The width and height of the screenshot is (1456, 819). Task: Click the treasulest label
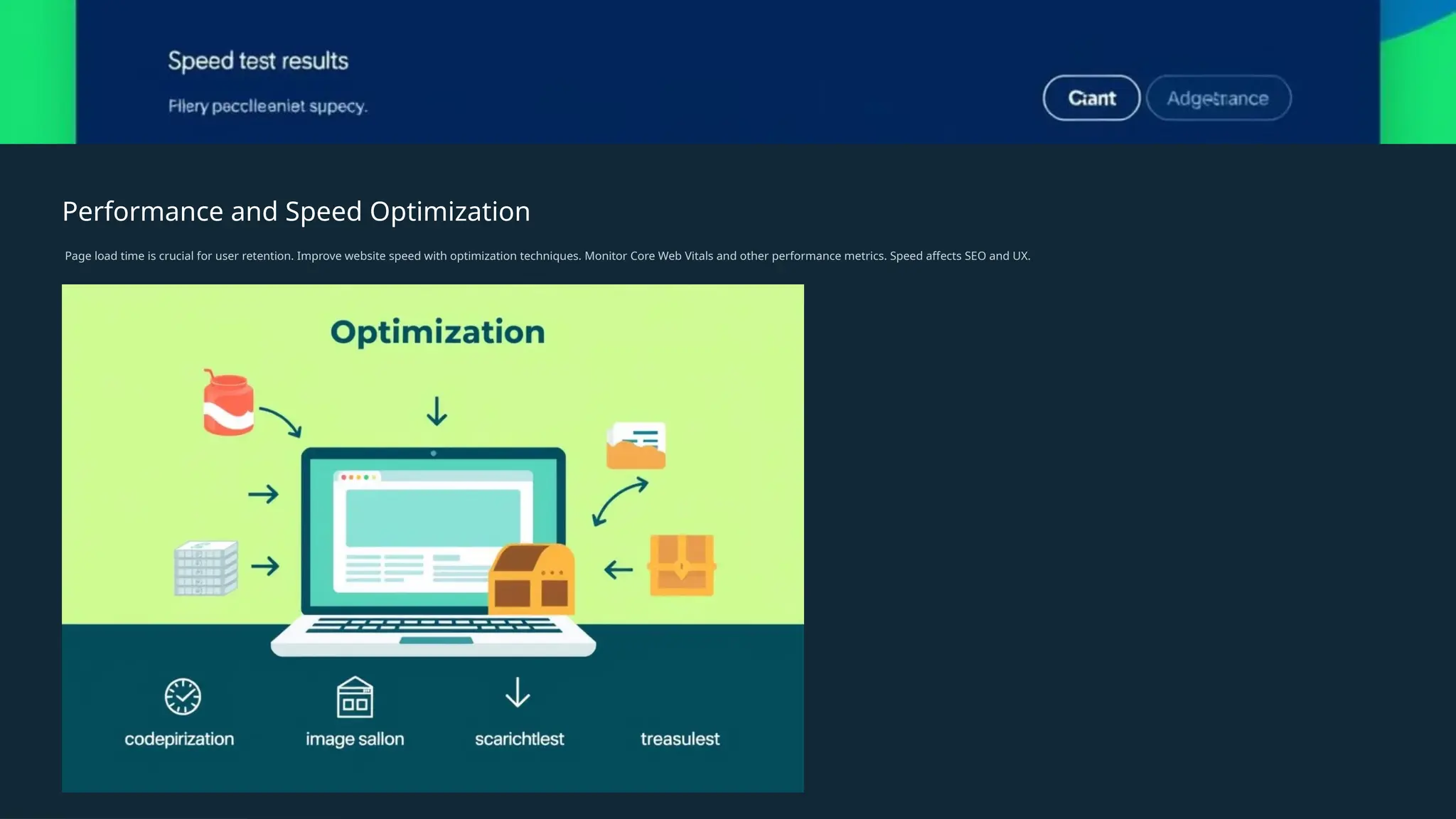pos(680,739)
